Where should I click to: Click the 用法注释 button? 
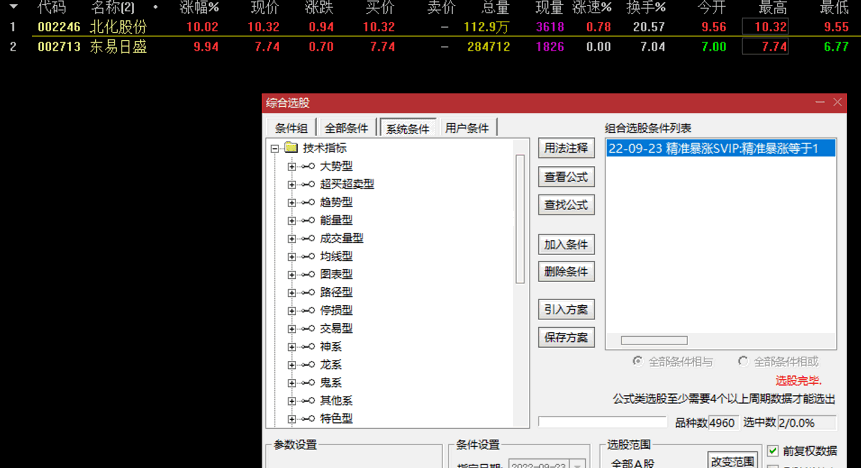[x=566, y=148]
